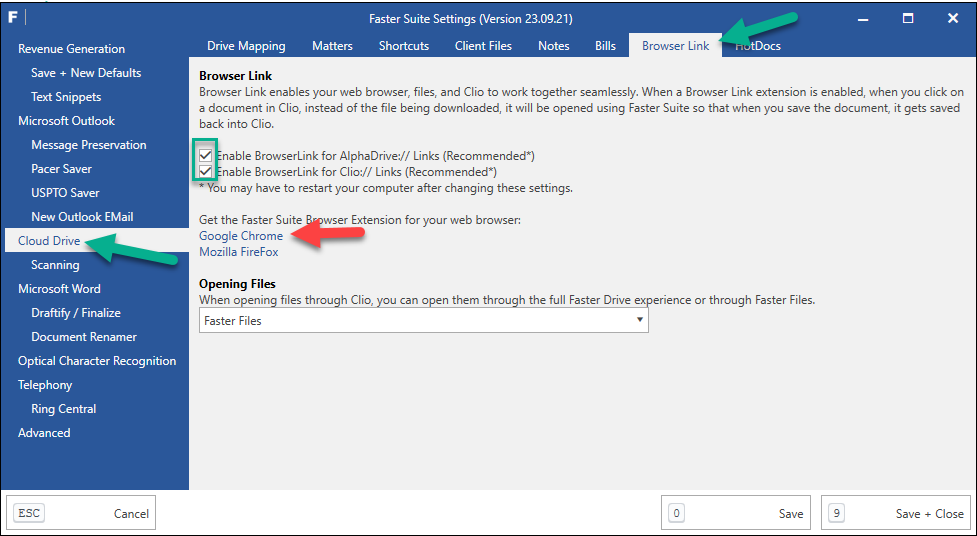977x536 pixels.
Task: Open the HotDocs tab
Action: [758, 45]
